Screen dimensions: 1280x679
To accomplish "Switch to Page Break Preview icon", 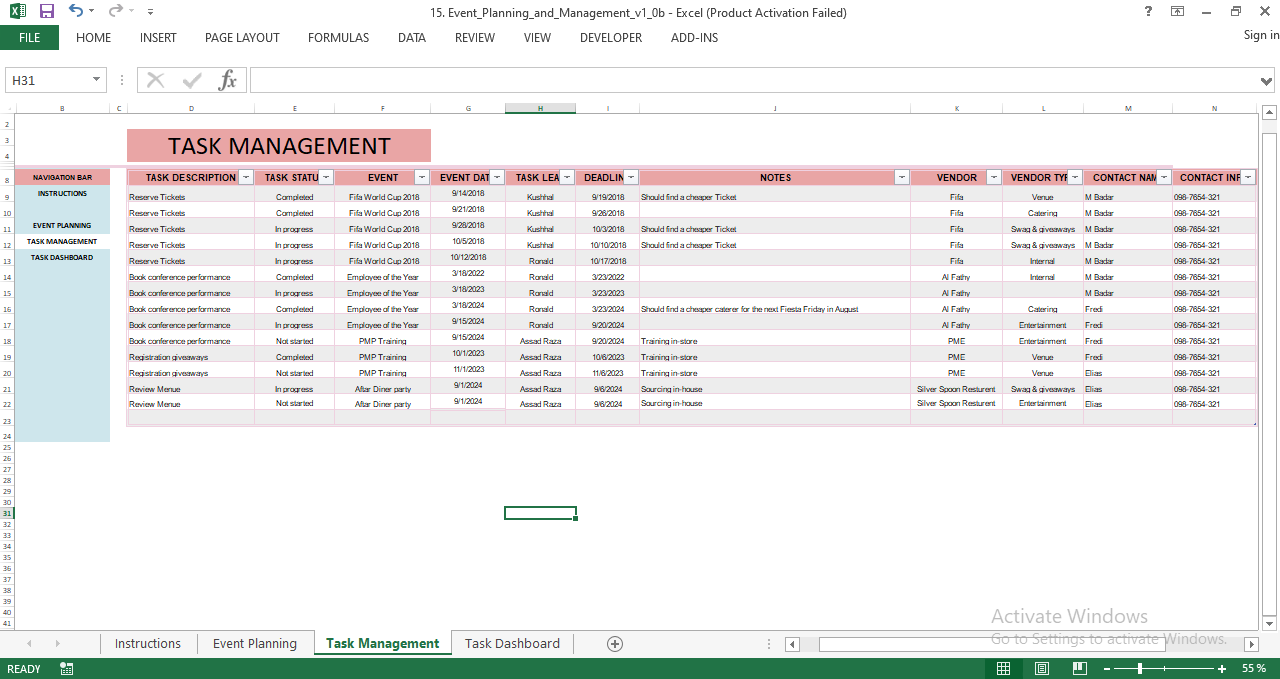I will click(x=1079, y=668).
